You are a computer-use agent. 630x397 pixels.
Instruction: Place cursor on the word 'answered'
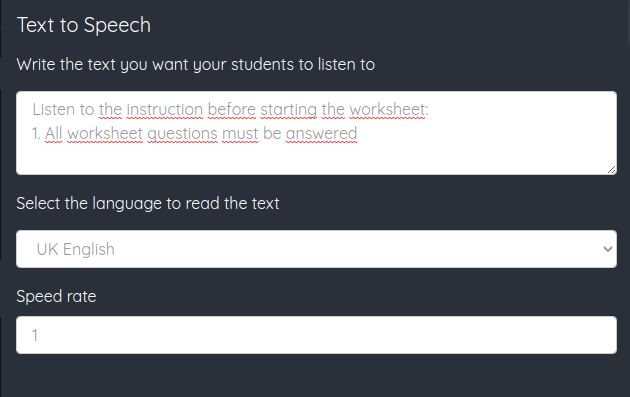[x=321, y=133]
